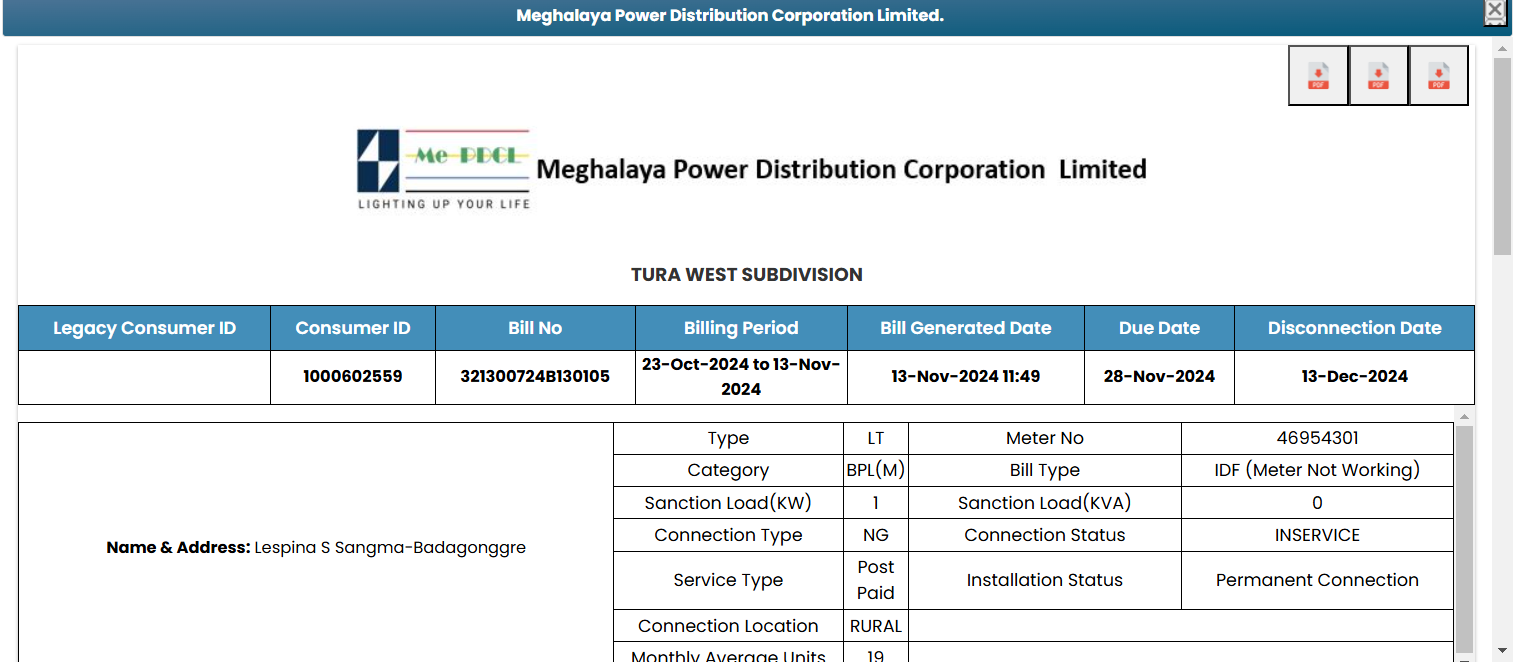
Task: Click the dialog title "Meghalaya Power Distribution Corporation Limited."
Action: tap(730, 16)
